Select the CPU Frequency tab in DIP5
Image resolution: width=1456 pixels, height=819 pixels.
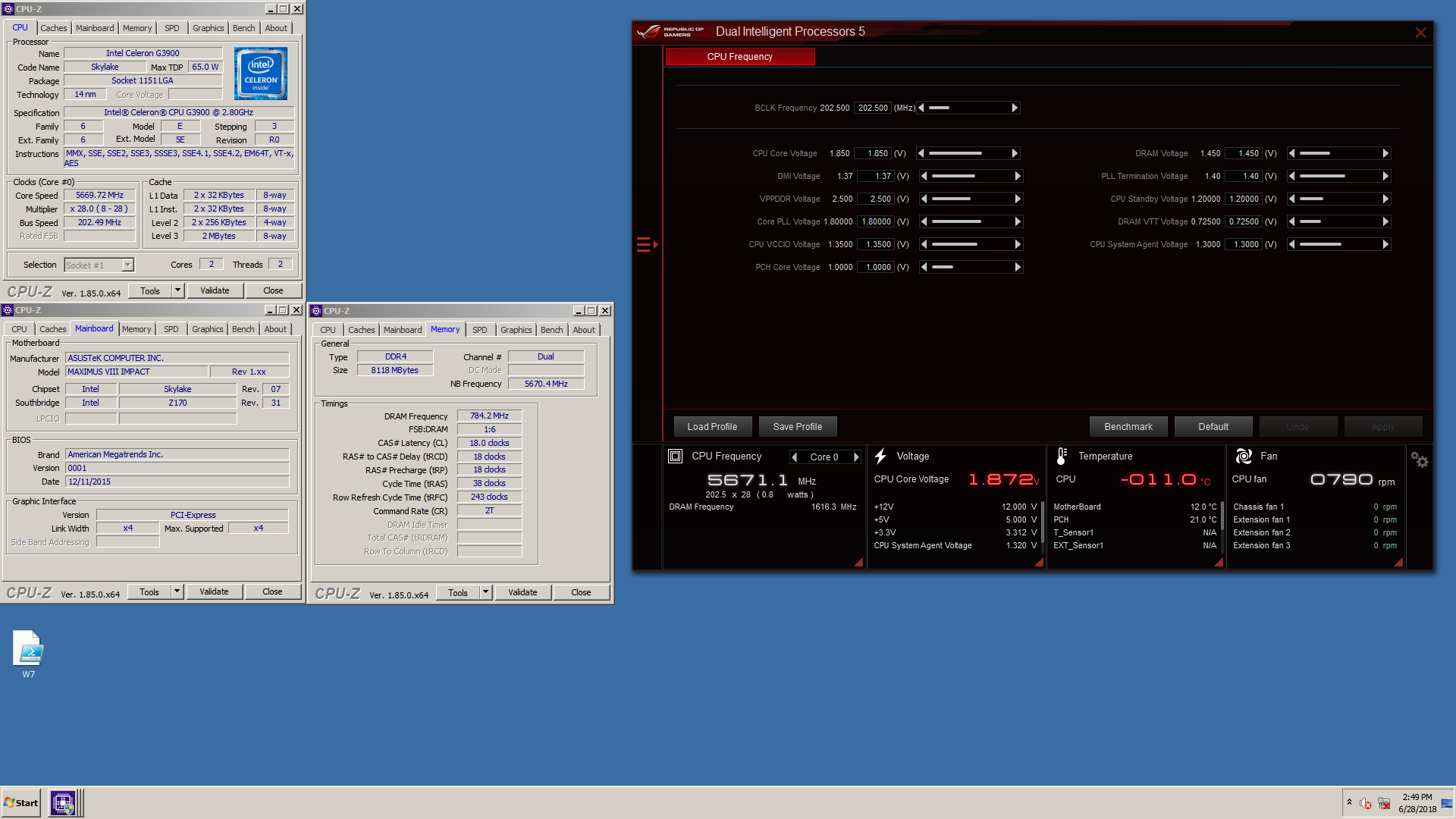pyautogui.click(x=740, y=57)
